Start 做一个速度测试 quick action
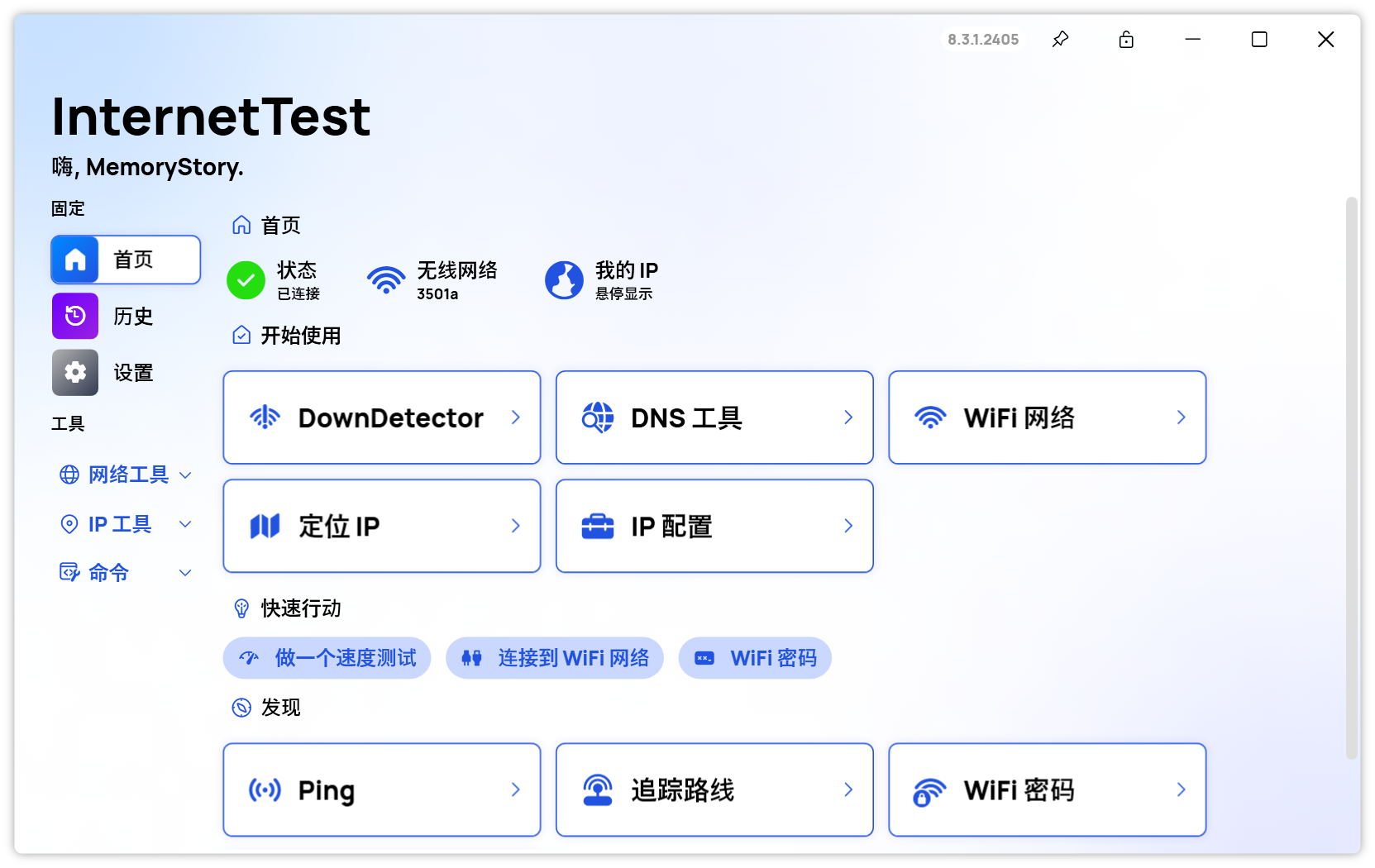1375x868 pixels. 327,658
